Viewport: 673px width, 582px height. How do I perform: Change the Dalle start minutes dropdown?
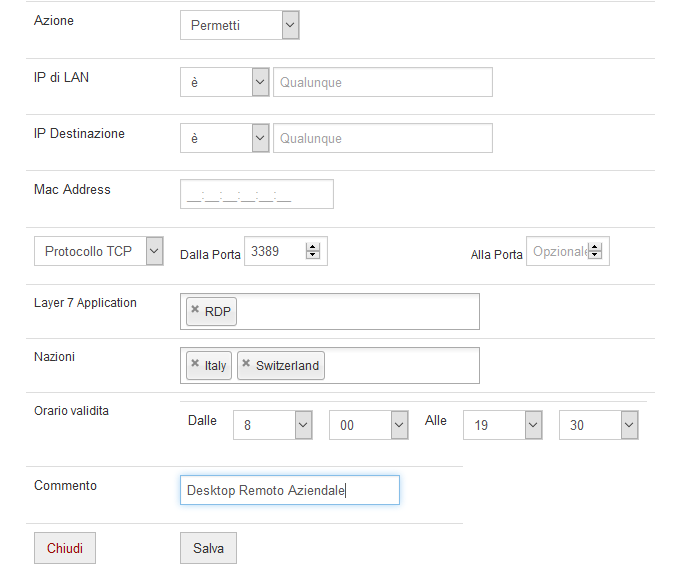point(369,425)
